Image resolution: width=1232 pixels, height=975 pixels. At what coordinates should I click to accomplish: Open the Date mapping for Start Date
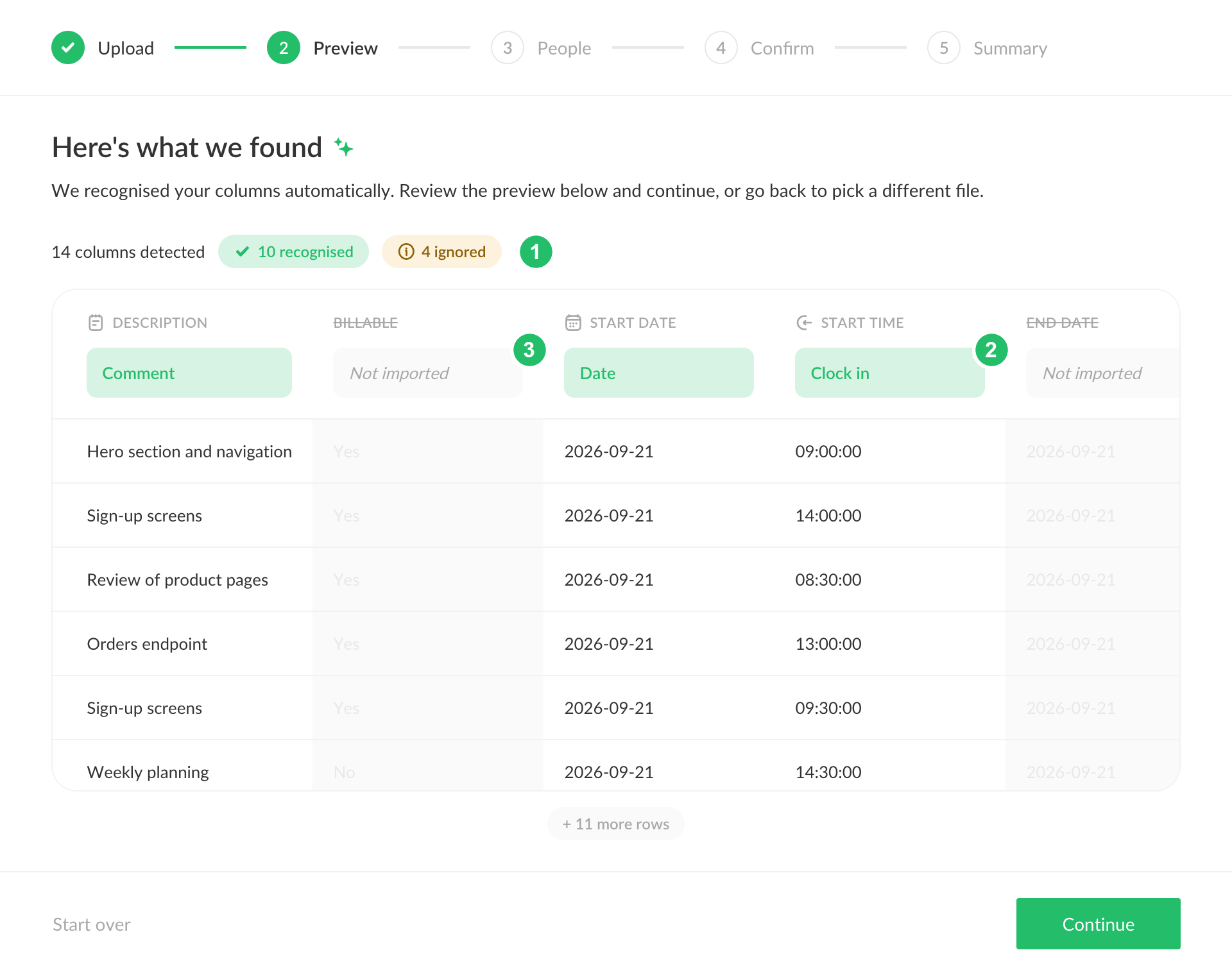pos(659,373)
